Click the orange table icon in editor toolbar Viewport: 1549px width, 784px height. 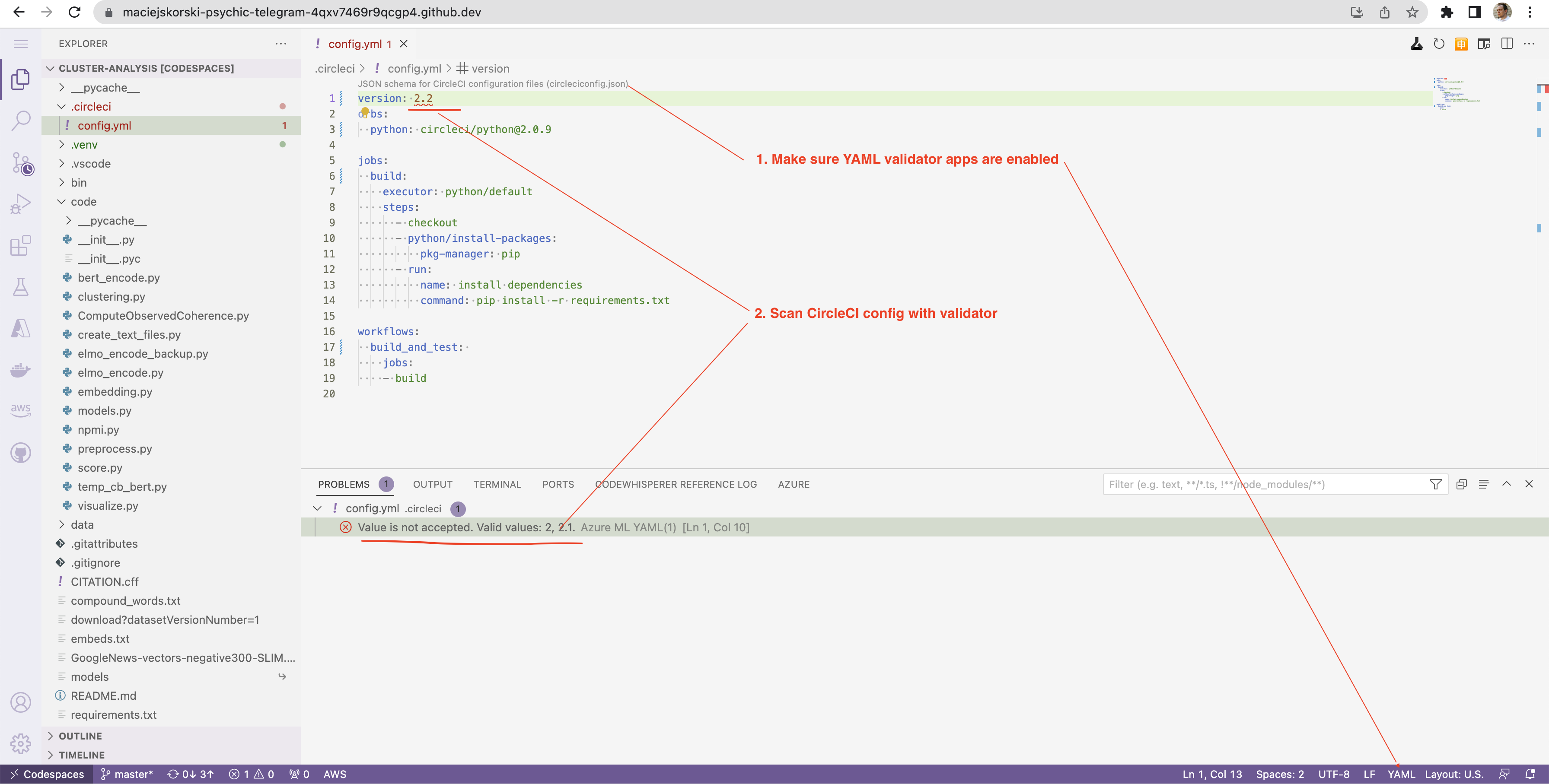(1460, 44)
